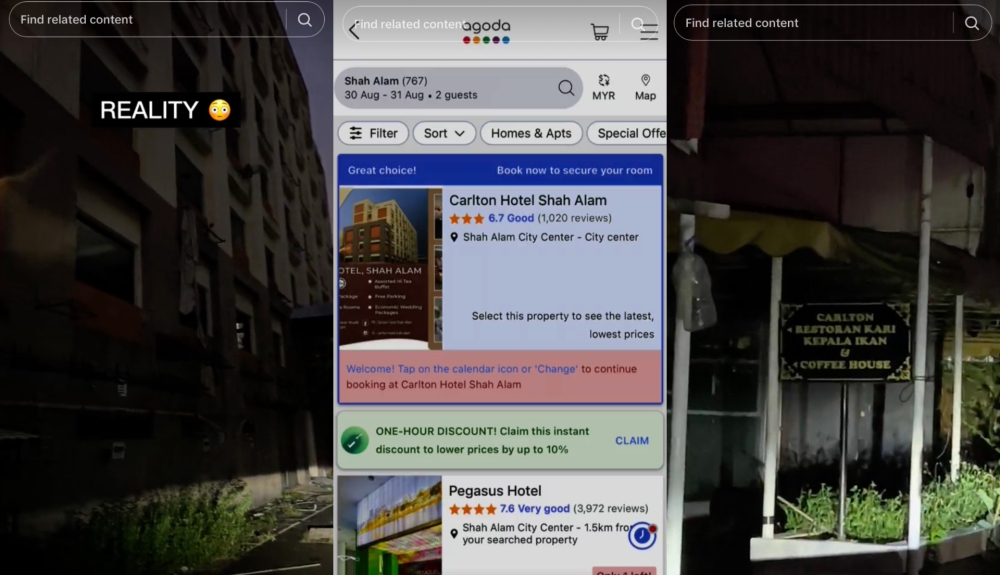Open Pegasus Hotel listing title
The height and width of the screenshot is (575, 1000).
[x=495, y=491]
